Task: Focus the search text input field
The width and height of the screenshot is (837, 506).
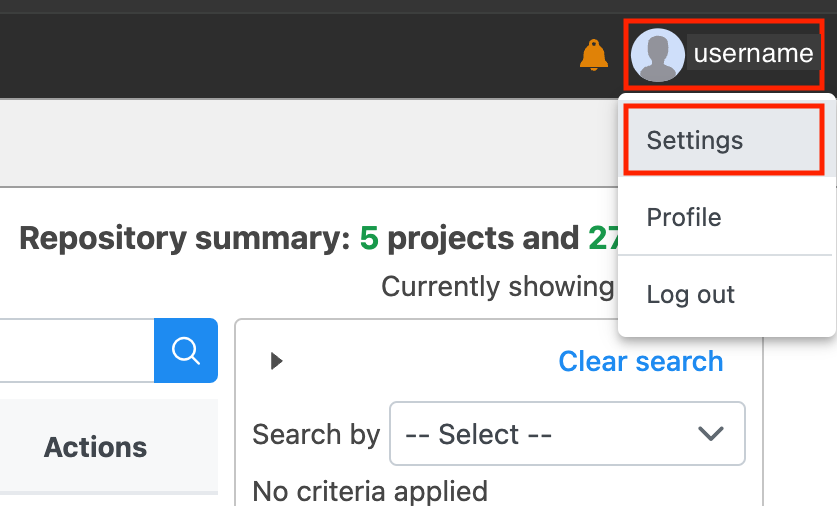Action: [75, 350]
